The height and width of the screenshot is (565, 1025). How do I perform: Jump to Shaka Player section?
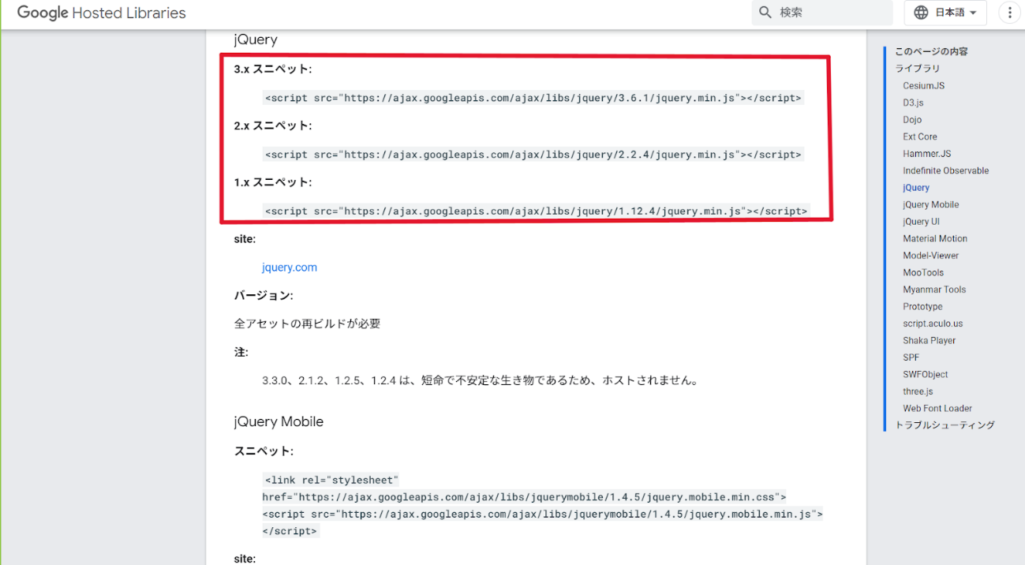929,341
